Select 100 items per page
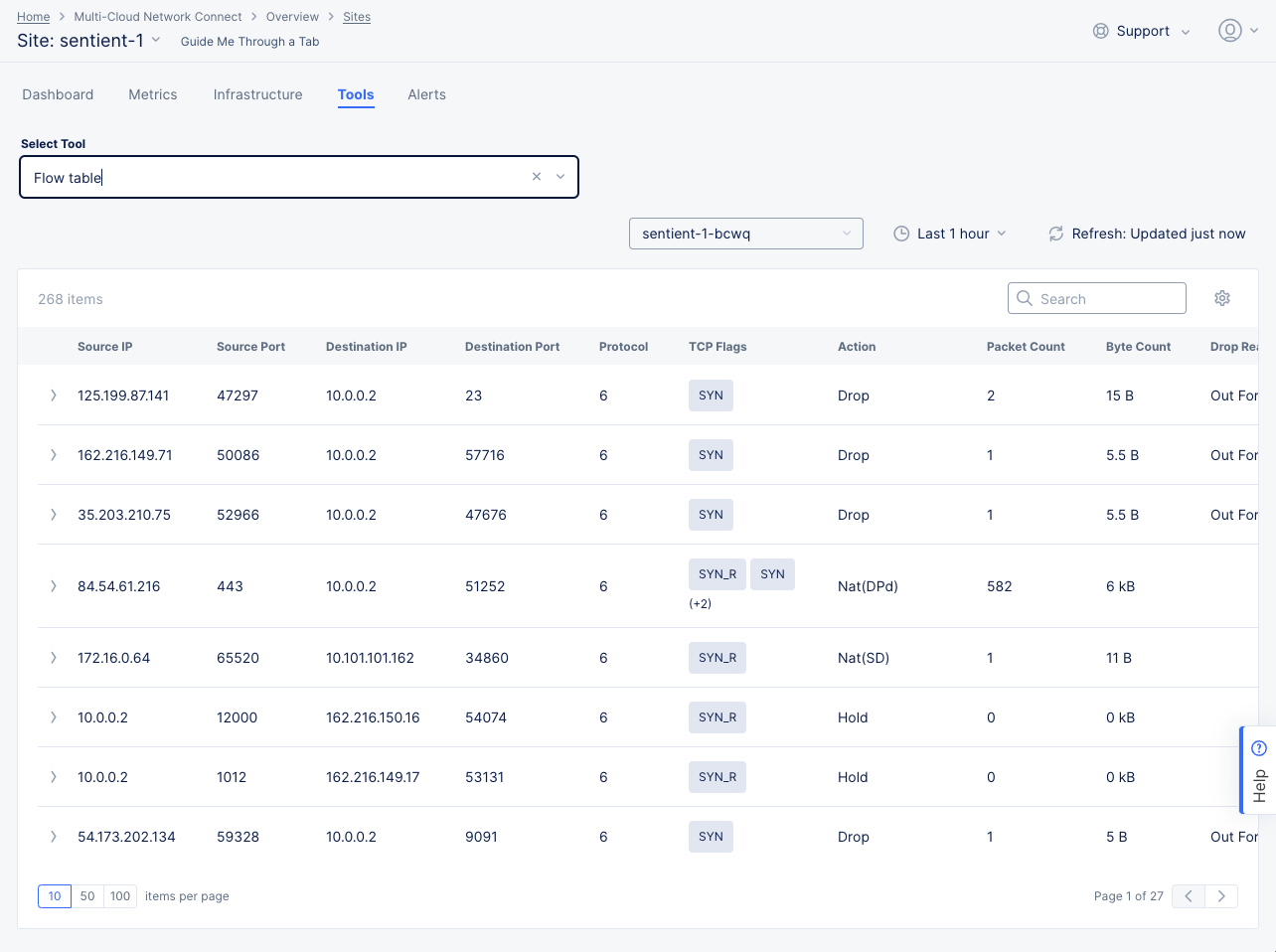Image resolution: width=1276 pixels, height=952 pixels. pyautogui.click(x=119, y=895)
